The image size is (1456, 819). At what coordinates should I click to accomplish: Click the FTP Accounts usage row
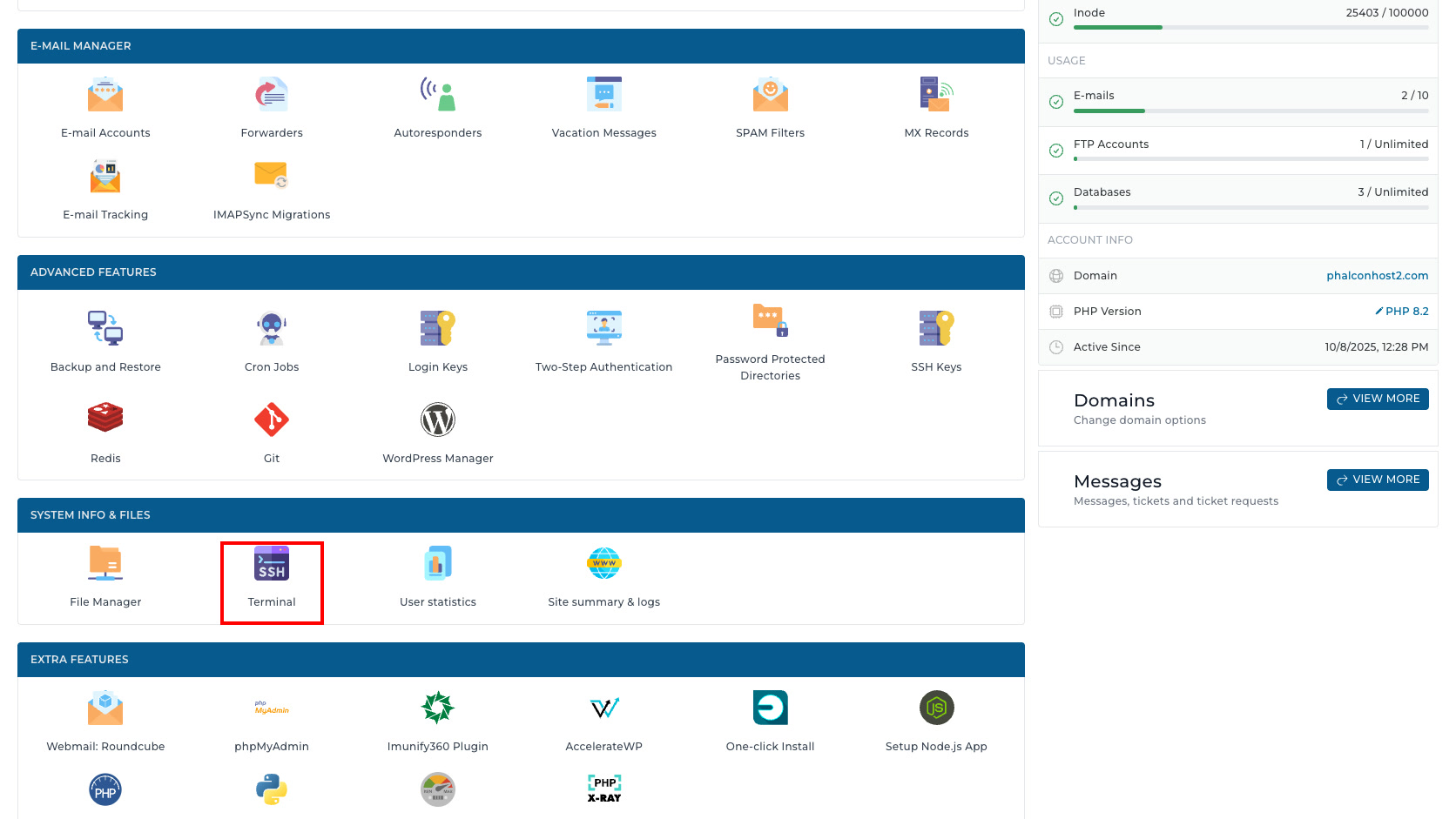[x=1238, y=151]
